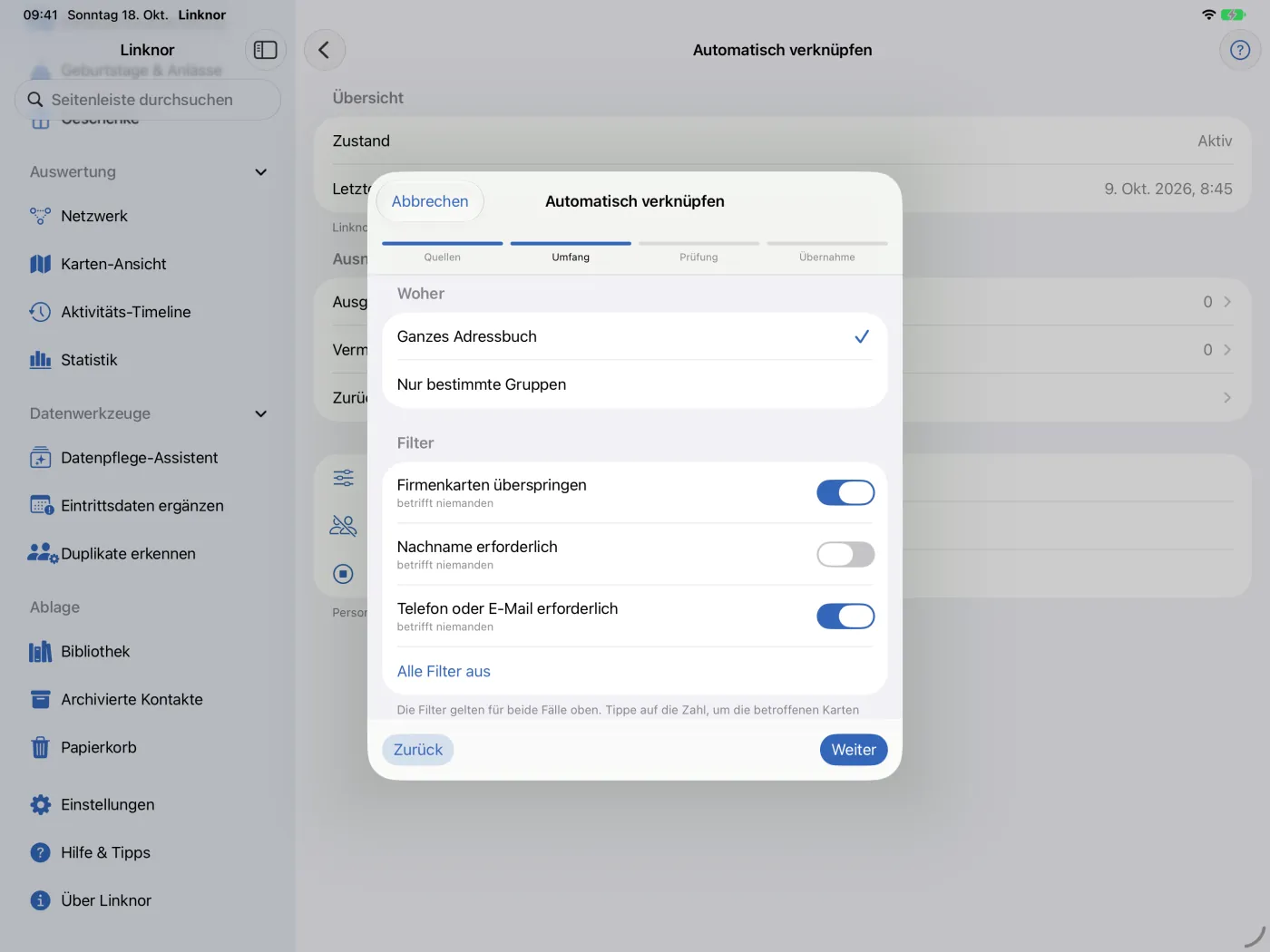Tap the crossed-out persons icon
Screen dimensions: 1270x952
click(343, 526)
